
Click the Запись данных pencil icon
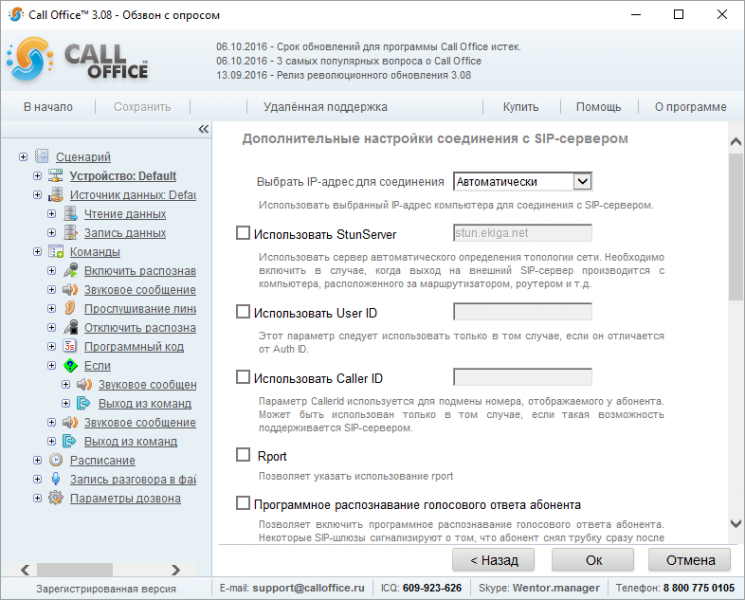[70, 232]
